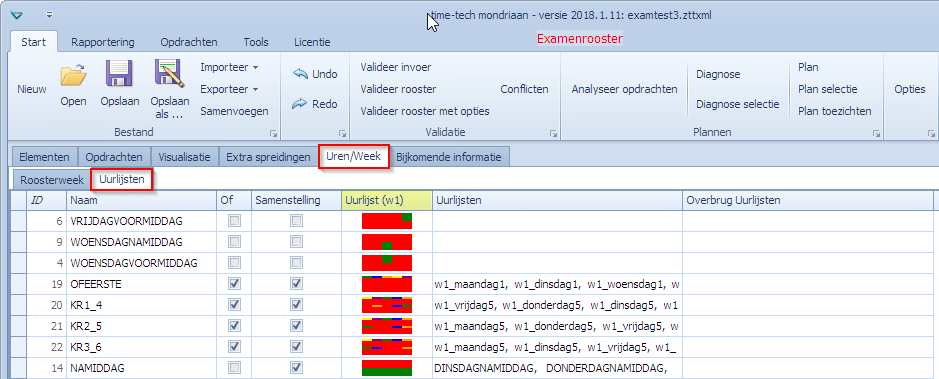This screenshot has height=379, width=939.
Task: Click the Undo arrow icon
Action: pyautogui.click(x=301, y=74)
